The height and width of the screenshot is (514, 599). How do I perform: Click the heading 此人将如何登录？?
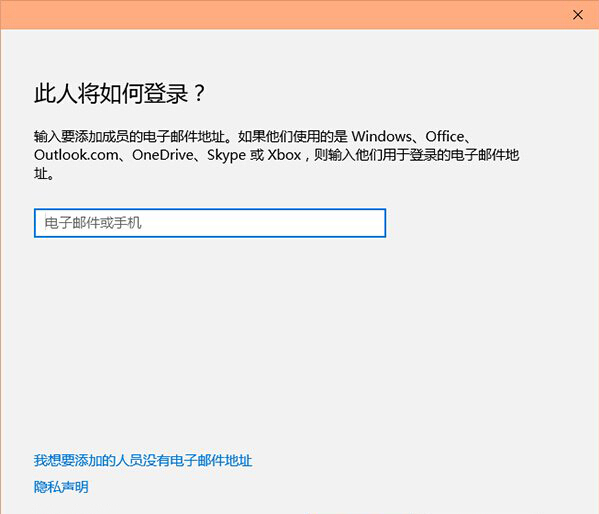point(120,94)
